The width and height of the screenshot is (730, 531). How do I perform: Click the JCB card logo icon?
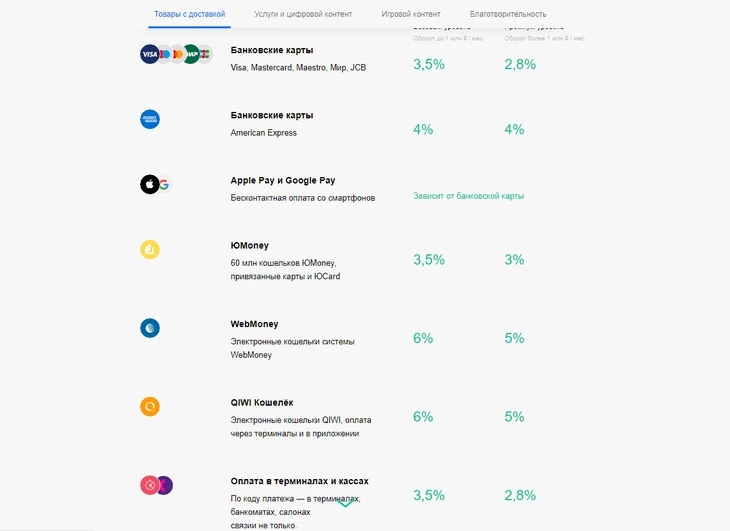(205, 54)
